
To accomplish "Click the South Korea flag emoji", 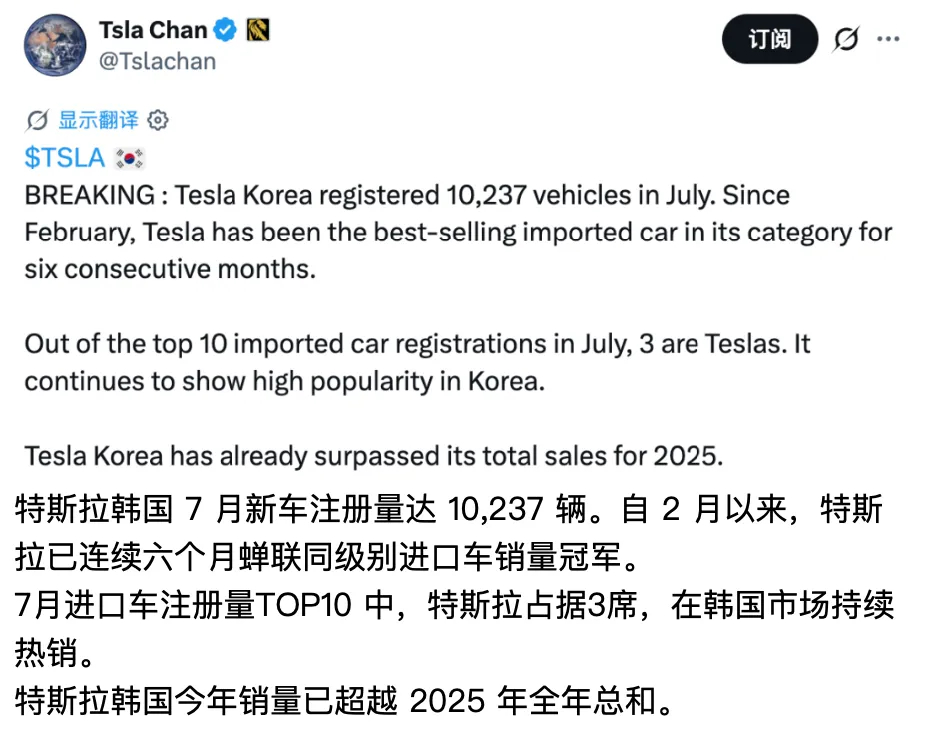I will click(x=129, y=158).
